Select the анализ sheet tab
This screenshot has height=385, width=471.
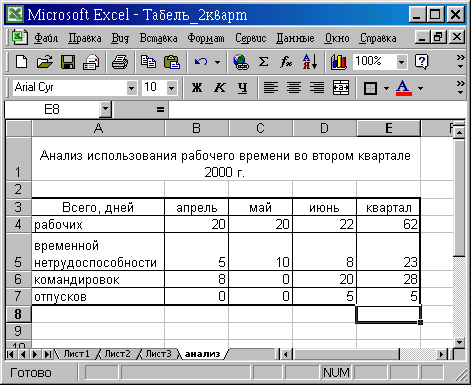[x=202, y=354]
